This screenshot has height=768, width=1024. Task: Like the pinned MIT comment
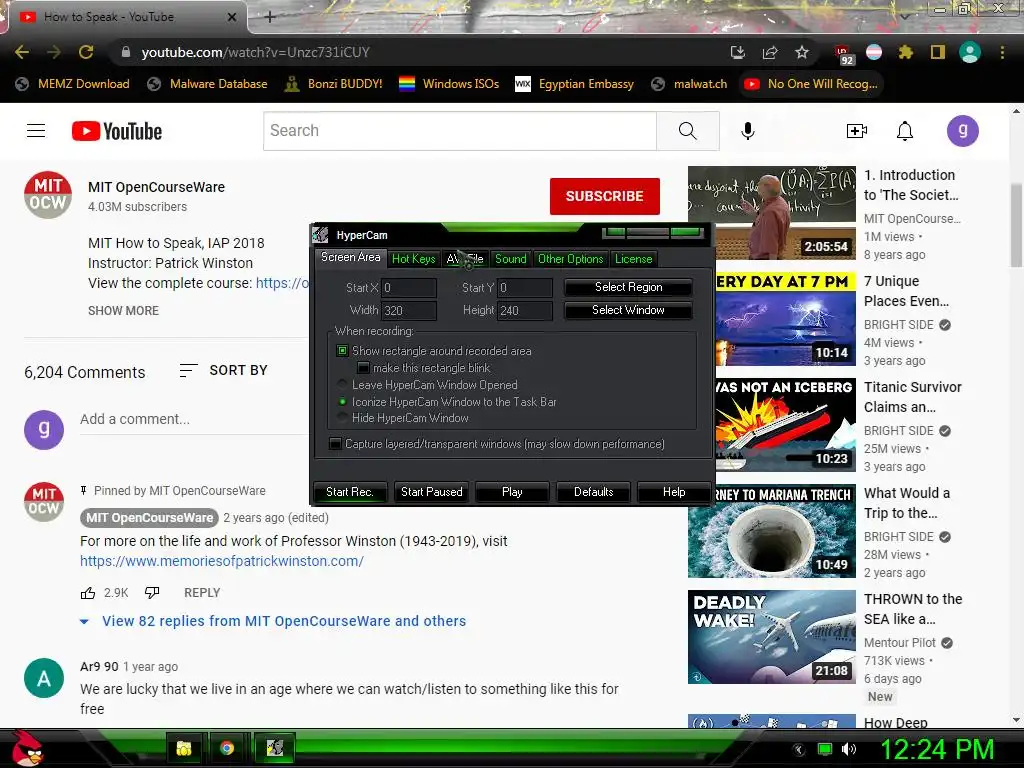pyautogui.click(x=88, y=593)
